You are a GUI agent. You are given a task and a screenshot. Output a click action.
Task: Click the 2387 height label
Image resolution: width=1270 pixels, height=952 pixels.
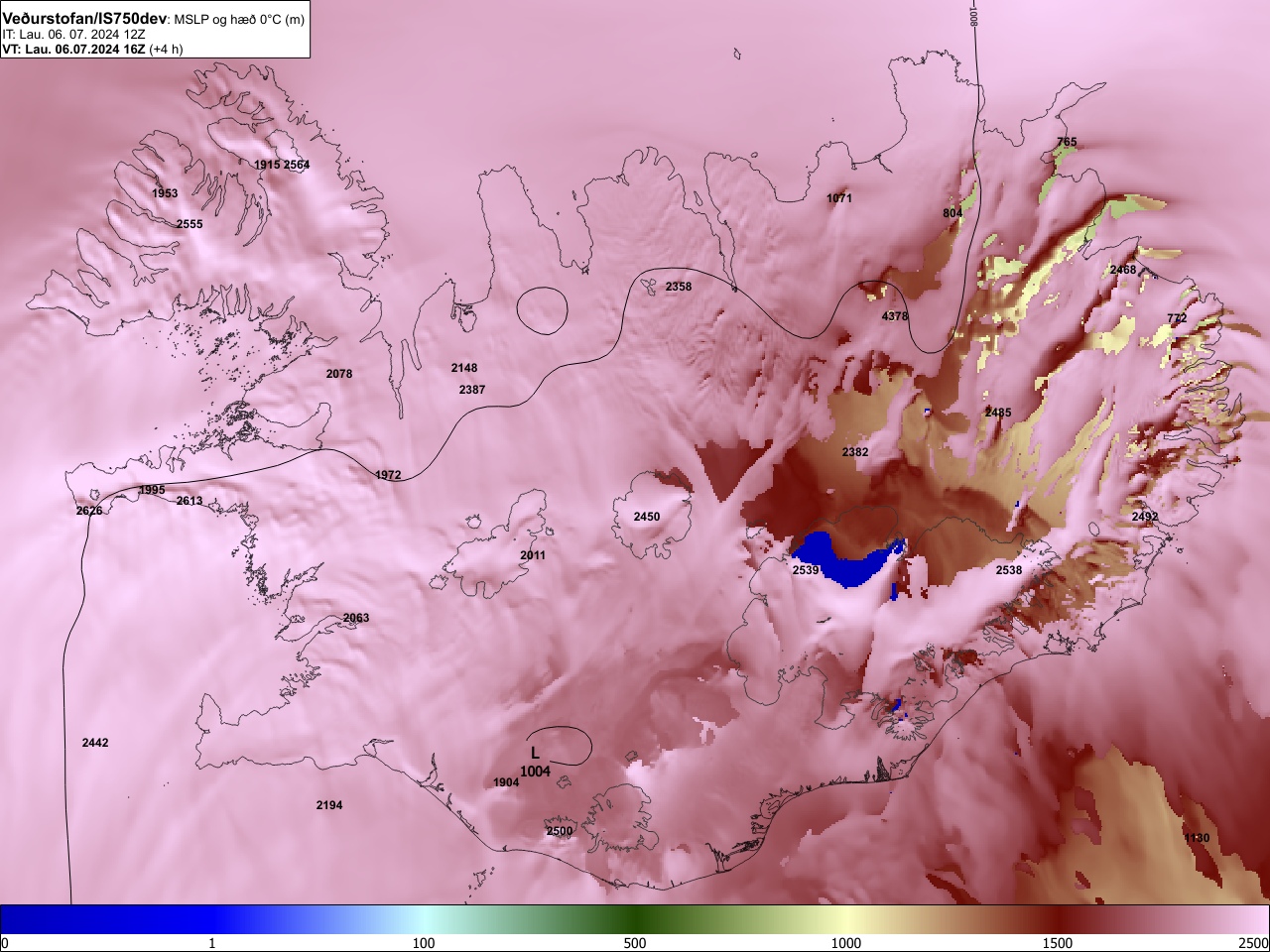click(472, 390)
